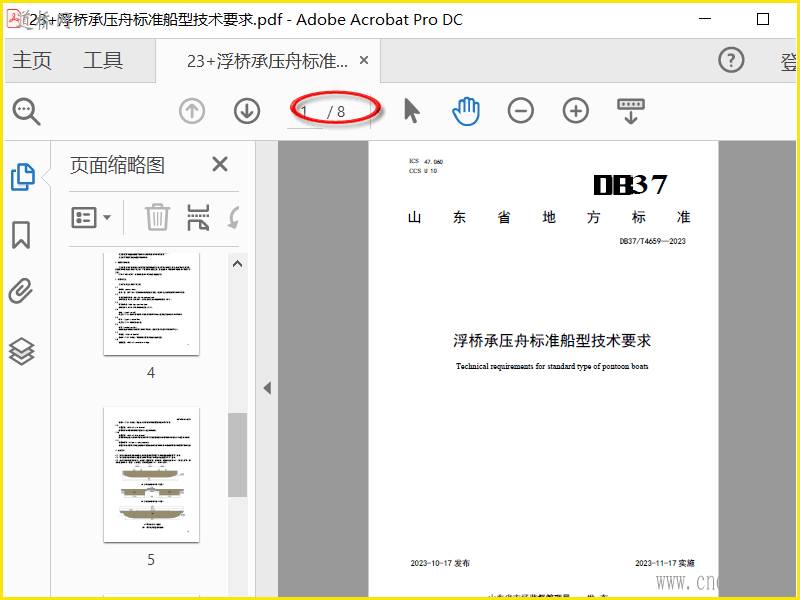Viewport: 800px width, 600px height.
Task: Go to next page arrow
Action: [247, 111]
